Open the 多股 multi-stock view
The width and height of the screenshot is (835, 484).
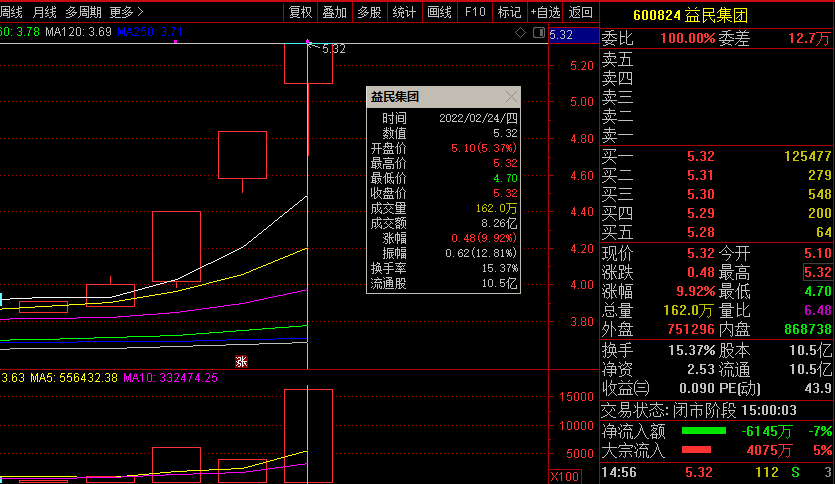pyautogui.click(x=369, y=12)
